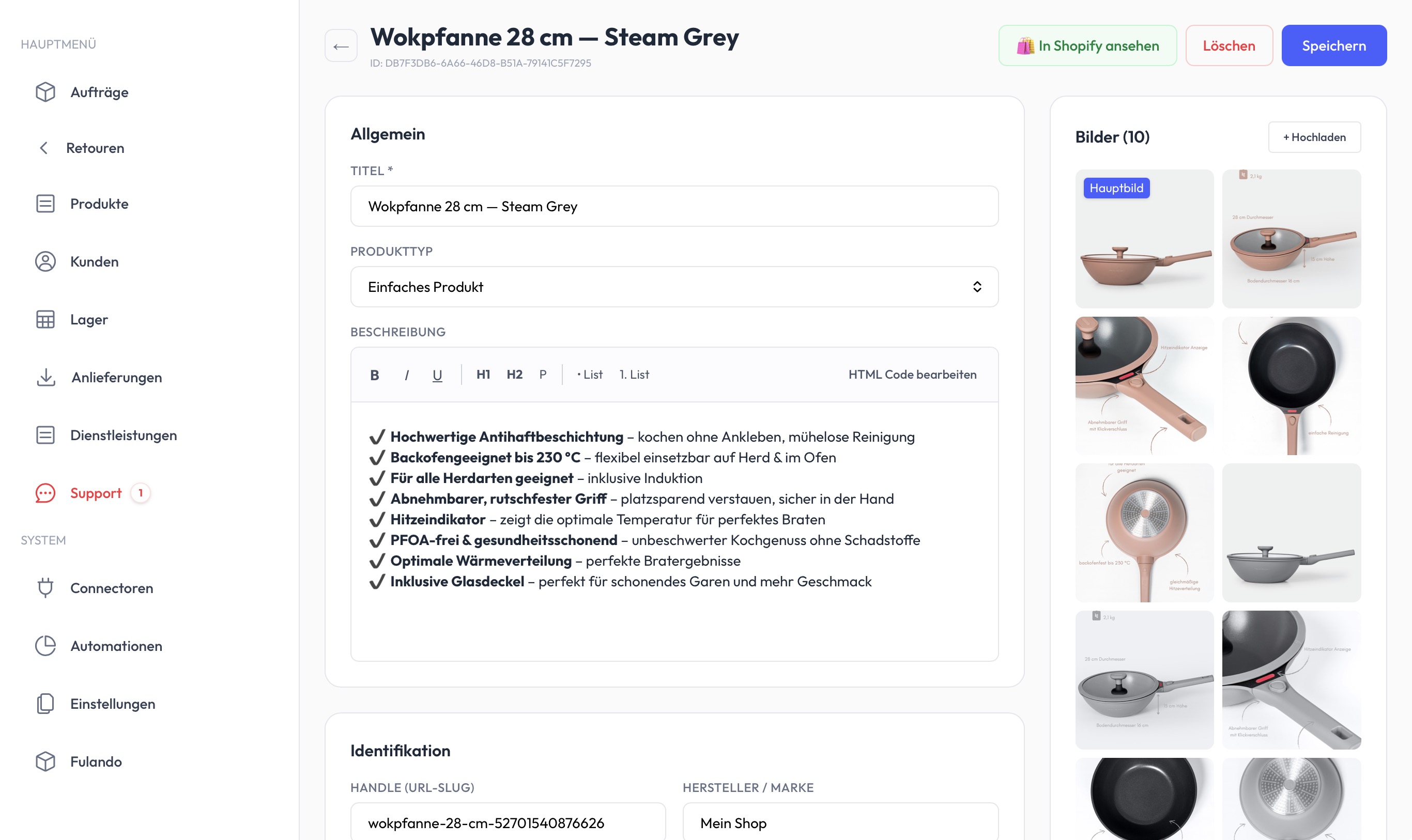Click the + Hochladen button
This screenshot has height=840, width=1412.
(1314, 137)
